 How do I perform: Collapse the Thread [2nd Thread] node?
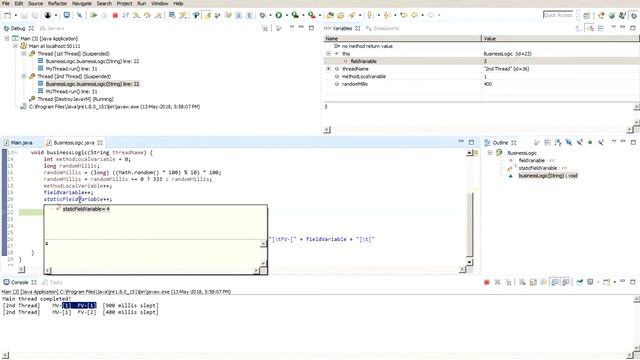(x=24, y=76)
